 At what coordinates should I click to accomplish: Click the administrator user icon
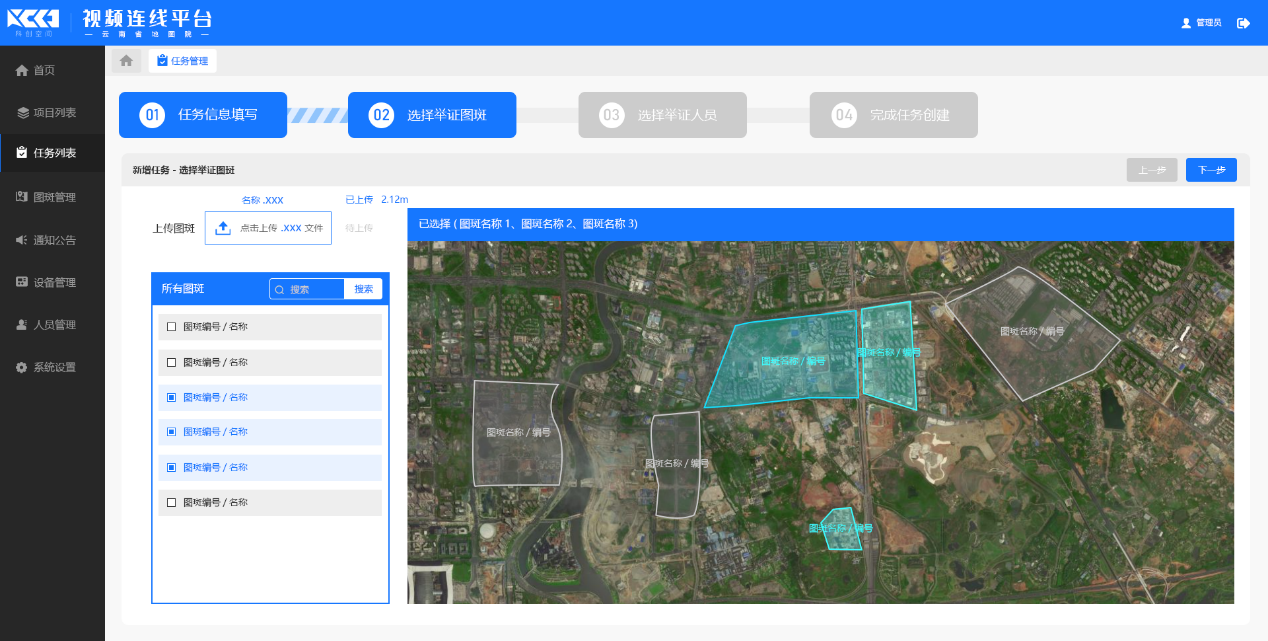tap(1186, 23)
